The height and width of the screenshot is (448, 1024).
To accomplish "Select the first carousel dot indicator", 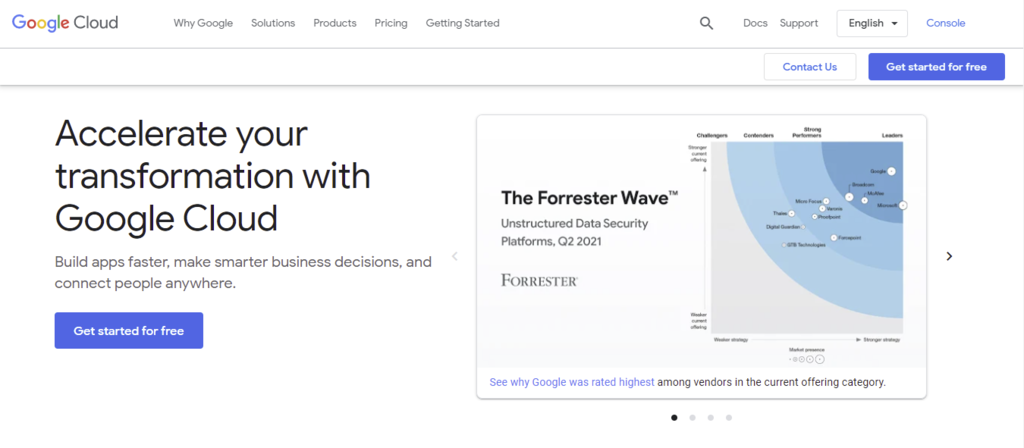I will (674, 417).
